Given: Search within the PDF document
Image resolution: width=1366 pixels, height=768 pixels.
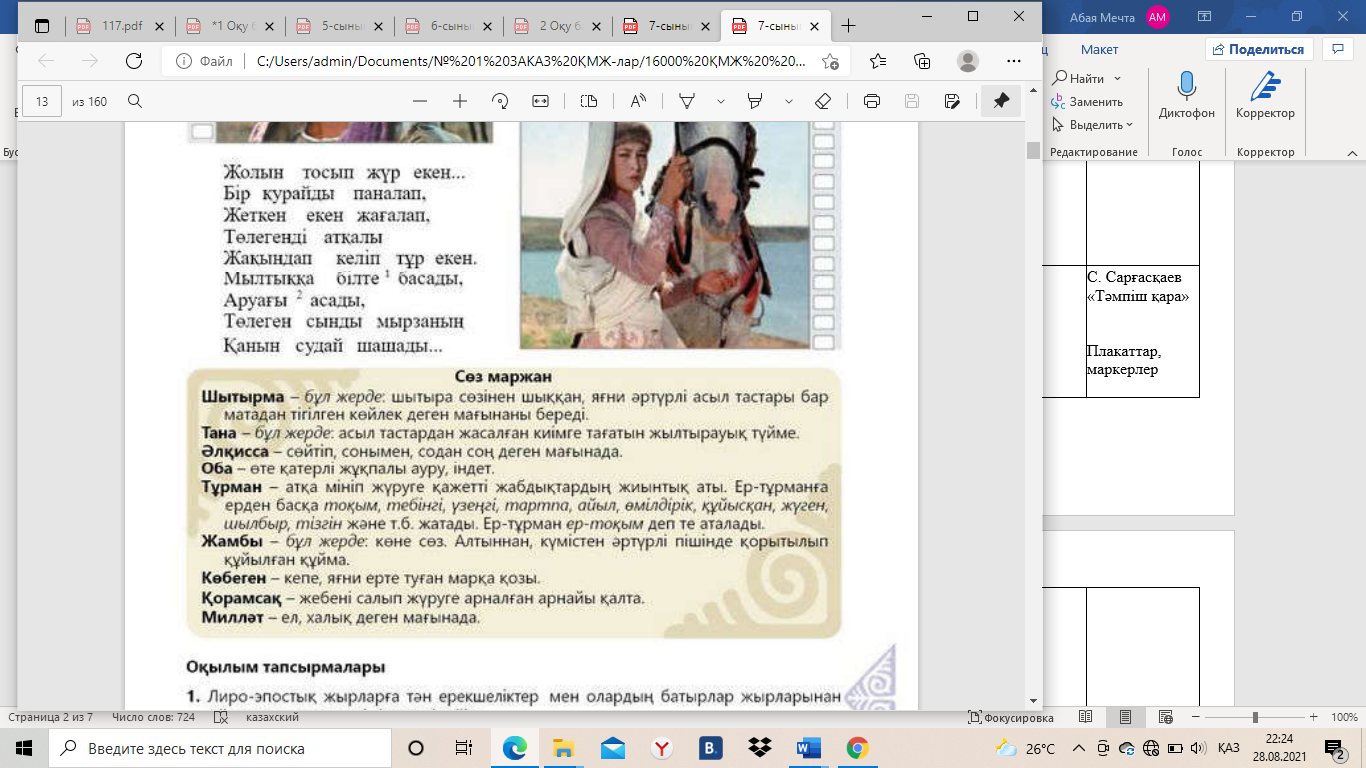Looking at the screenshot, I should click(134, 101).
